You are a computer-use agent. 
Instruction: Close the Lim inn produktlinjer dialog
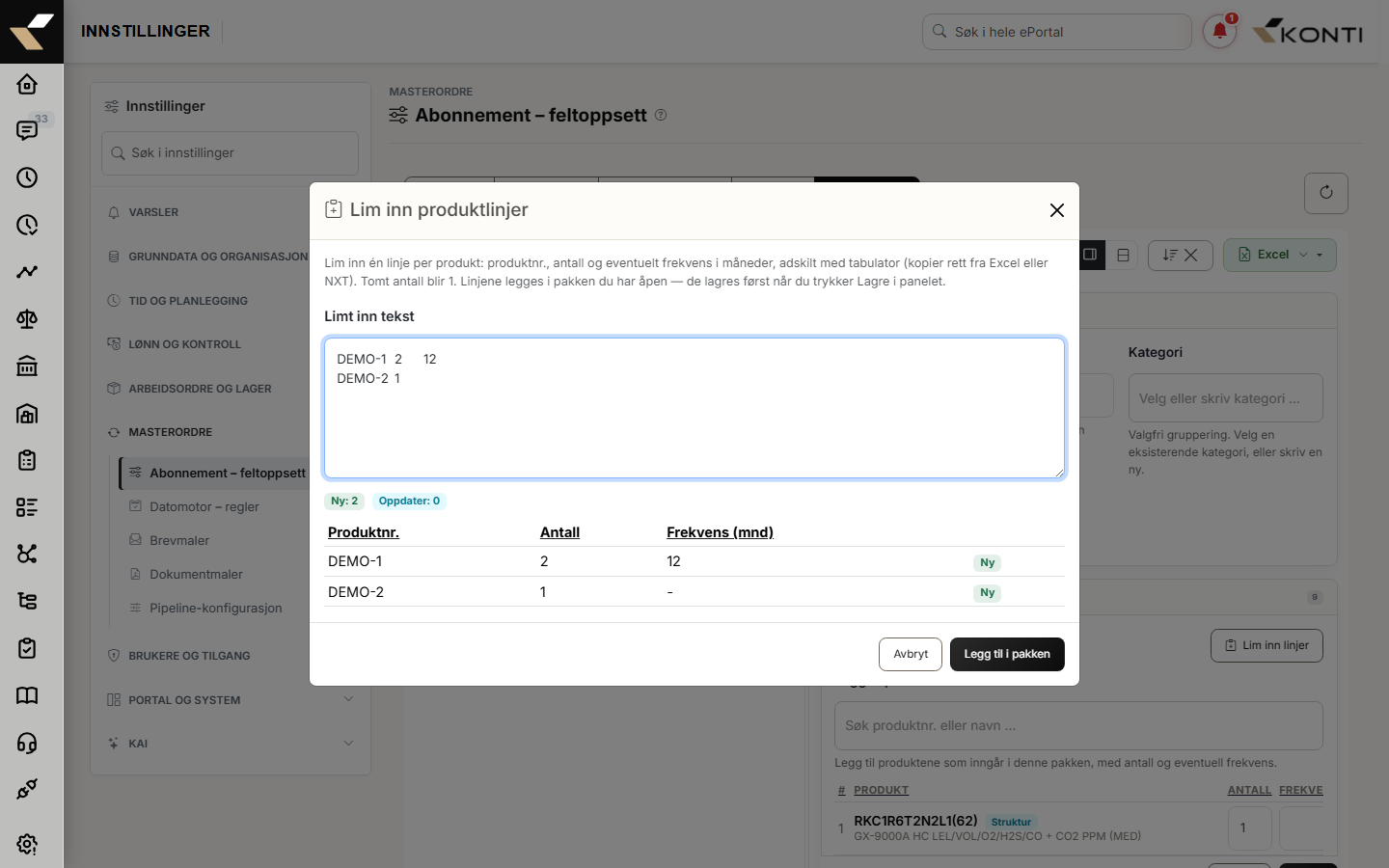[1057, 210]
